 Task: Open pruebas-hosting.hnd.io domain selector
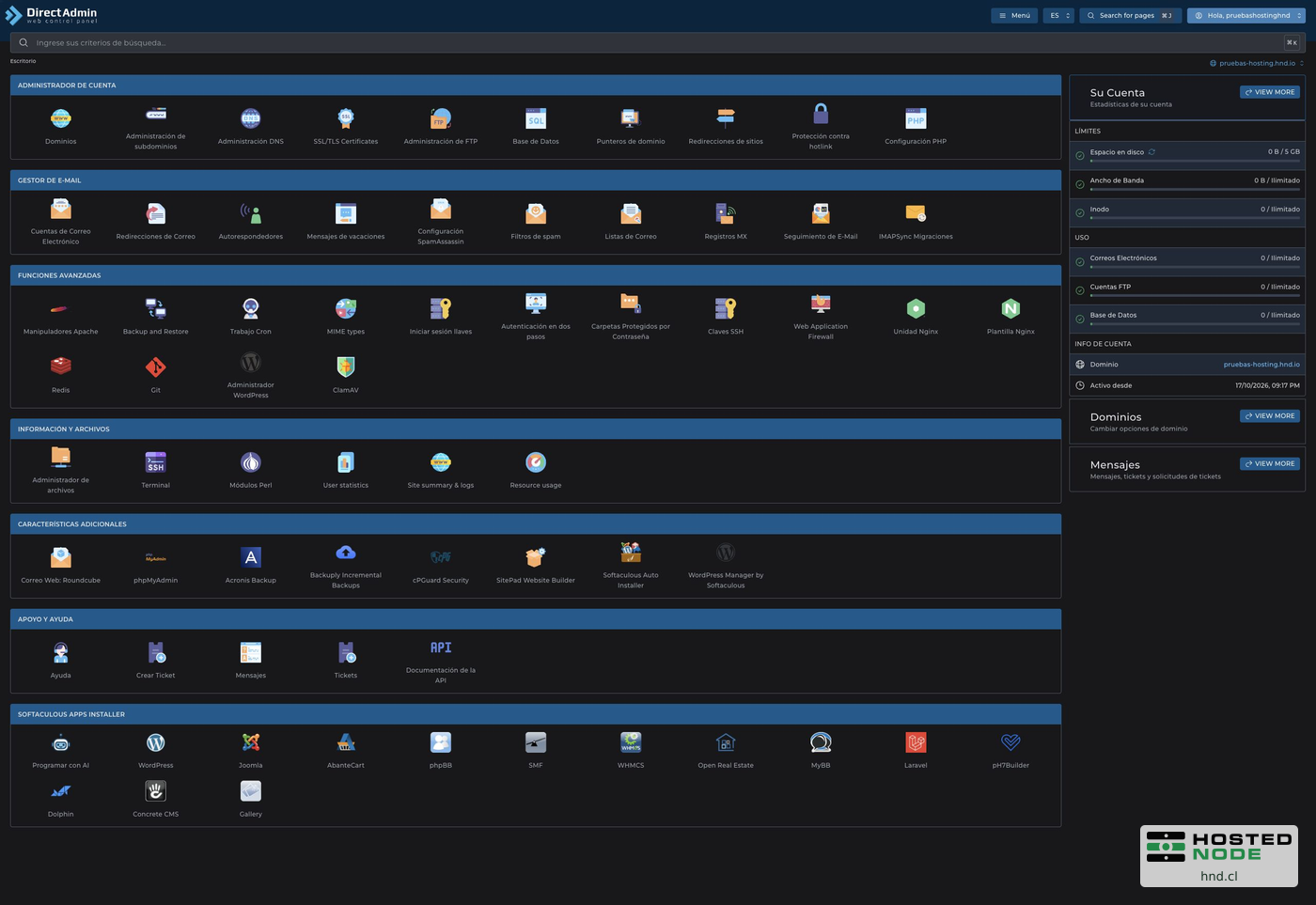(x=1257, y=63)
